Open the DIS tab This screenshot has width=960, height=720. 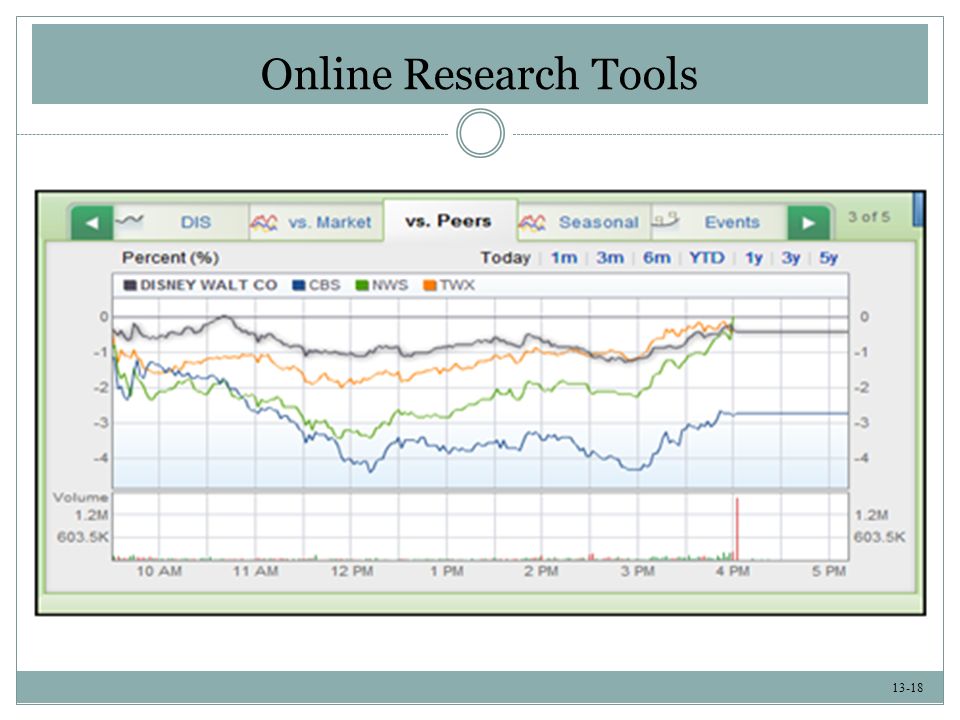(x=181, y=222)
